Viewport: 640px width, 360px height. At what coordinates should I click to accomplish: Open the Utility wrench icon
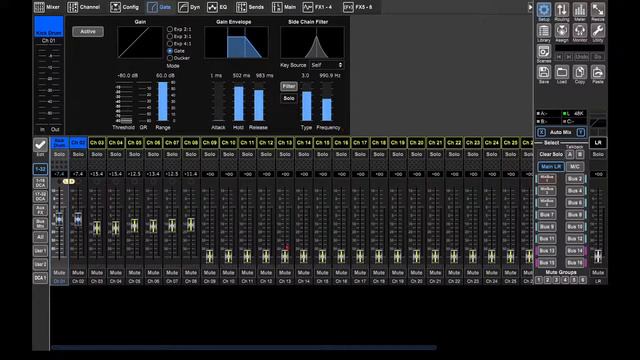[598, 31]
